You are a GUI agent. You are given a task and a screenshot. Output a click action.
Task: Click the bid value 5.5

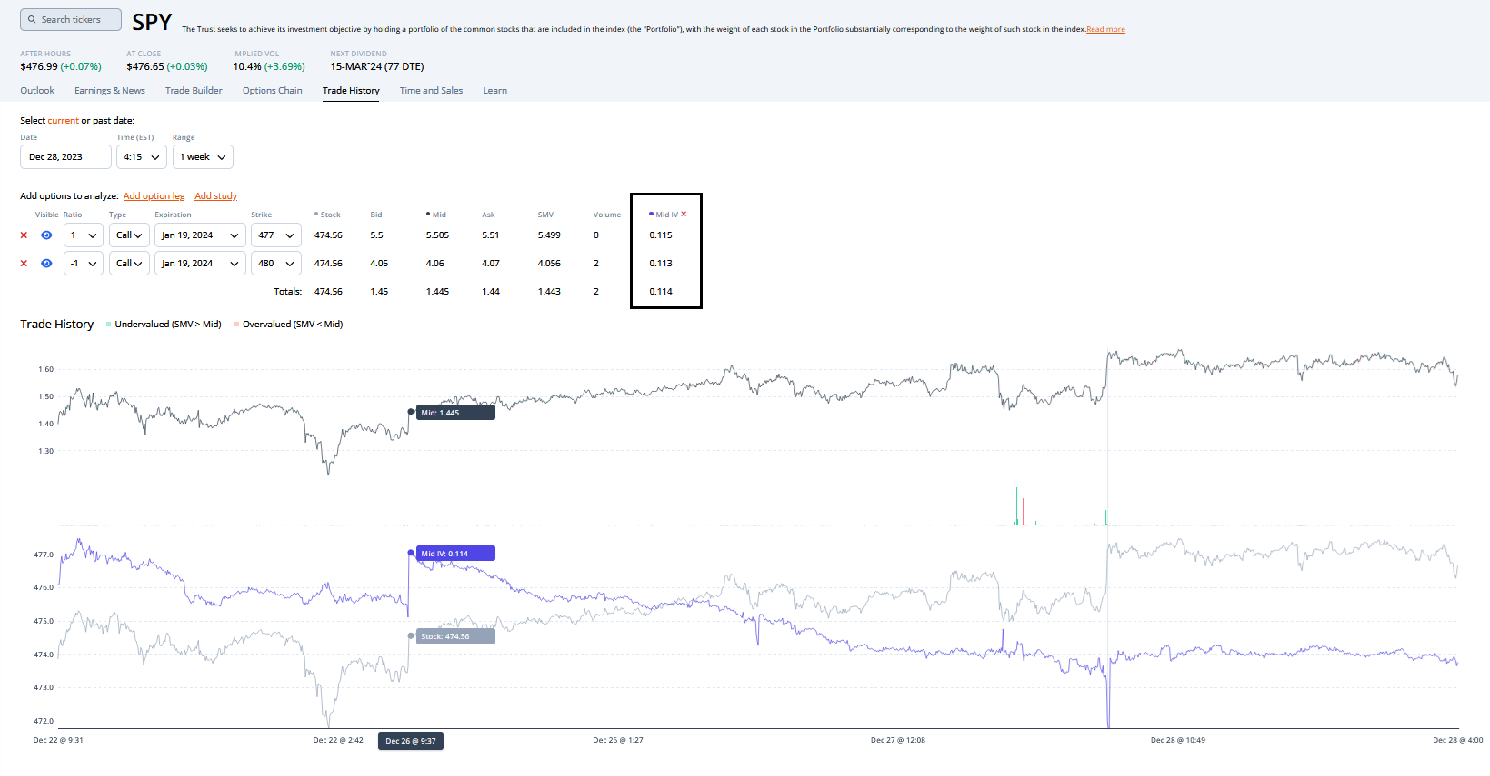(x=376, y=235)
